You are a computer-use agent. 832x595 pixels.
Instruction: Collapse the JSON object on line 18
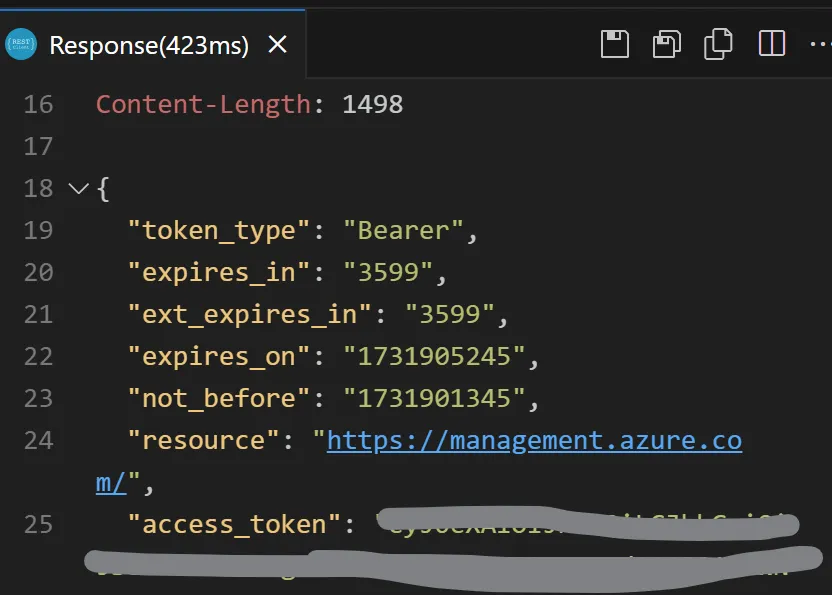pos(78,188)
